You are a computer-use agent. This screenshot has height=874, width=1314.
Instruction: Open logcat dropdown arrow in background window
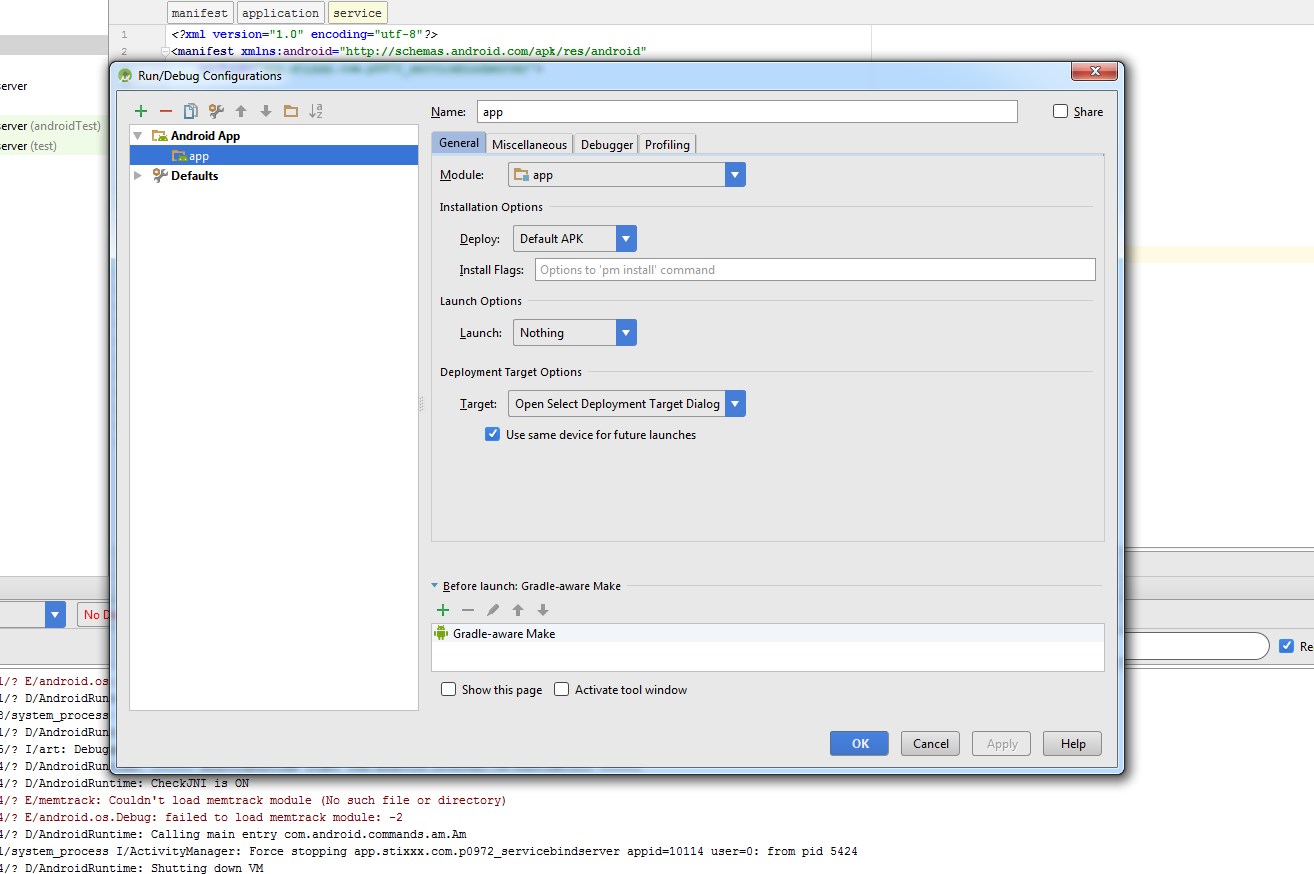[55, 614]
